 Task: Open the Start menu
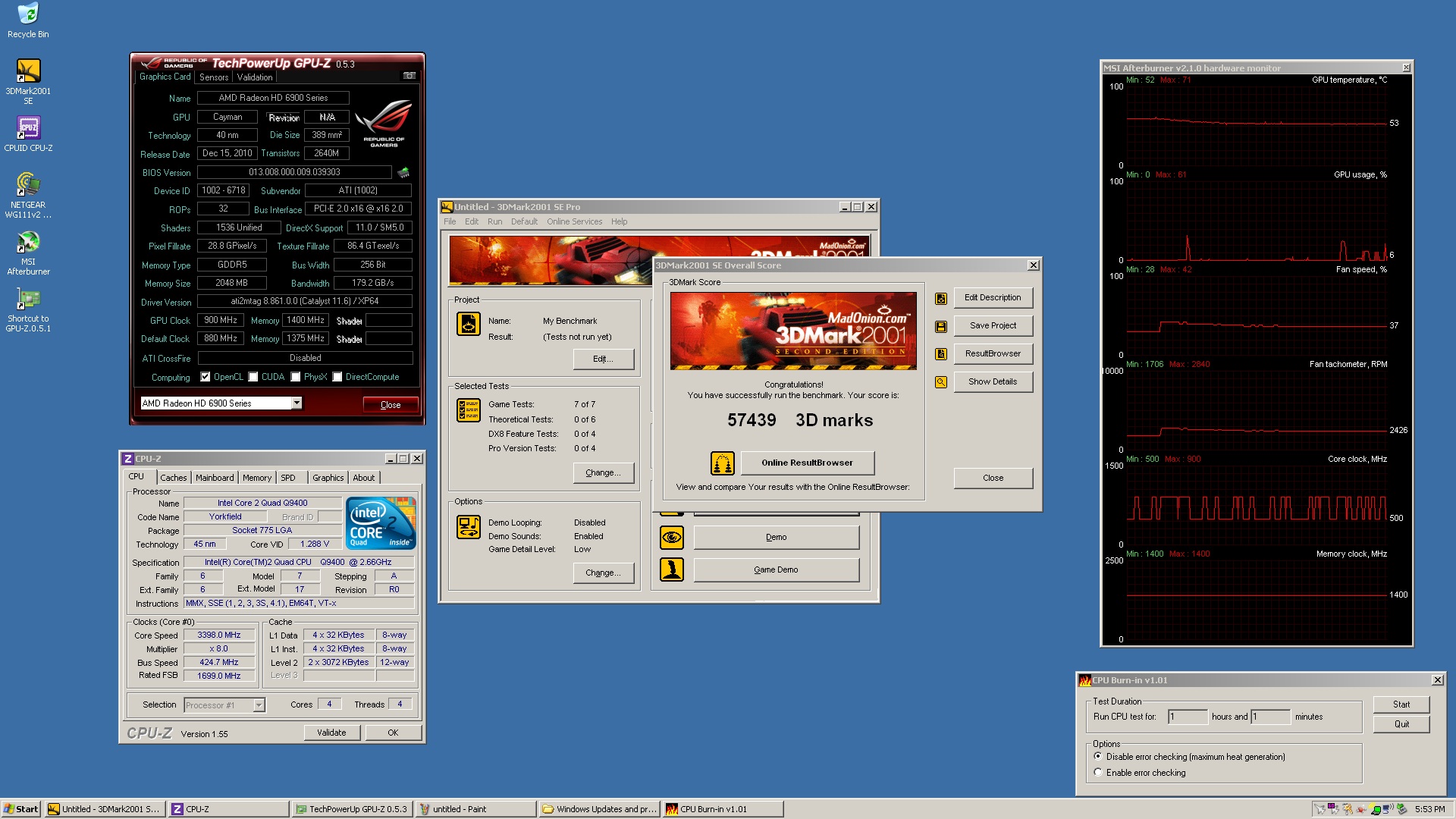(x=21, y=809)
